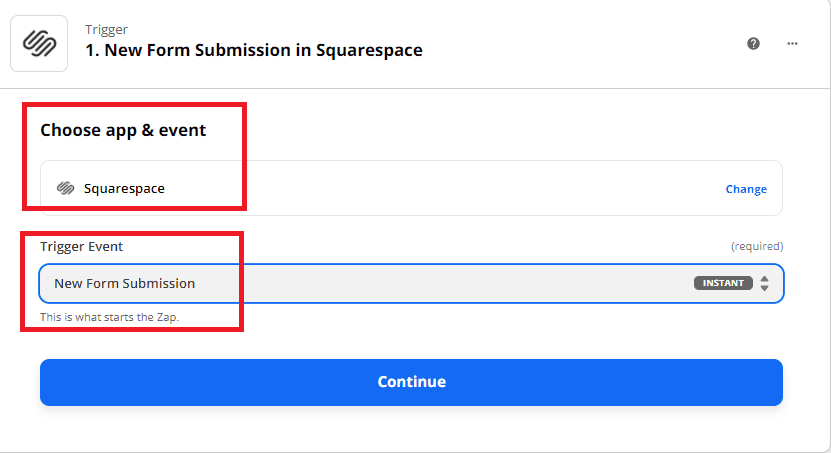Screen dimensions: 831x453
Task: Click the empty space right of the section heading
Action: [x=500, y=130]
